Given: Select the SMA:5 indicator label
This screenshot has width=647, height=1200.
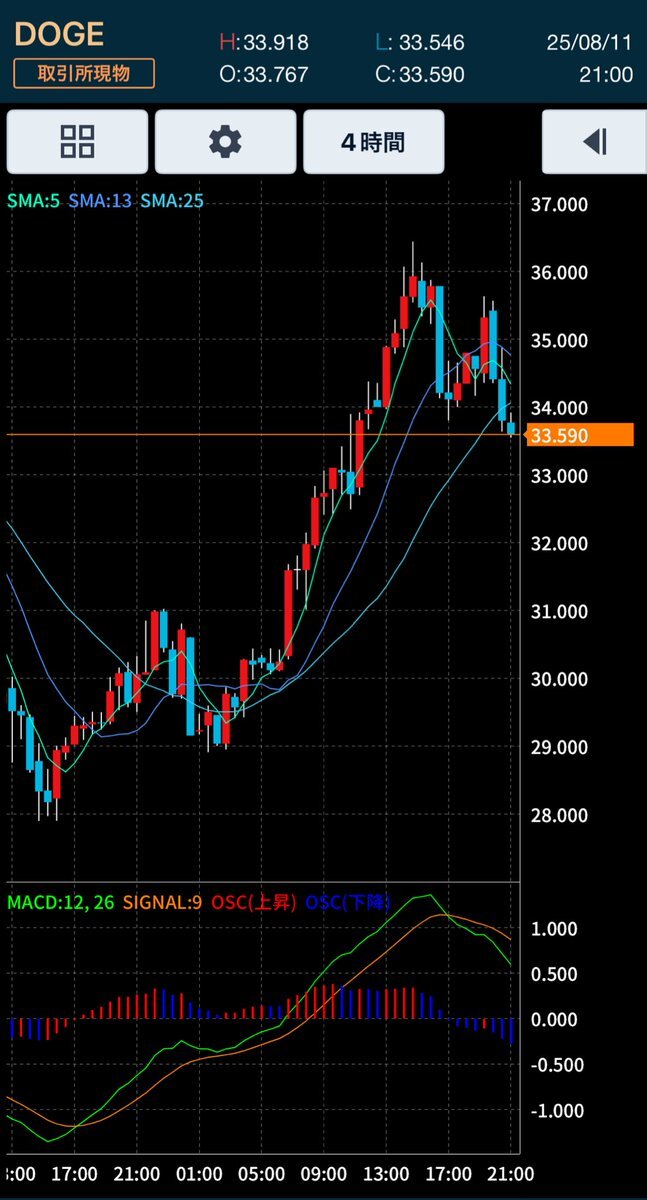Looking at the screenshot, I should 33,201.
